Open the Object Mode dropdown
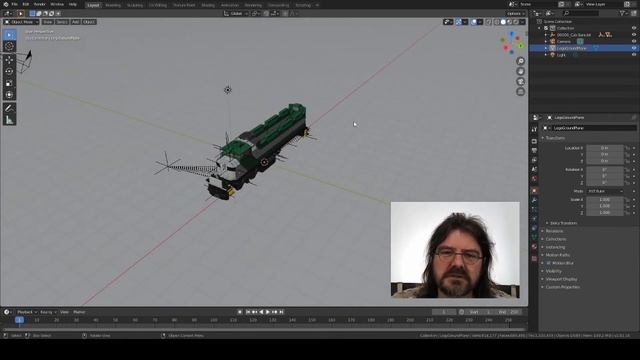The height and width of the screenshot is (360, 640). point(21,22)
